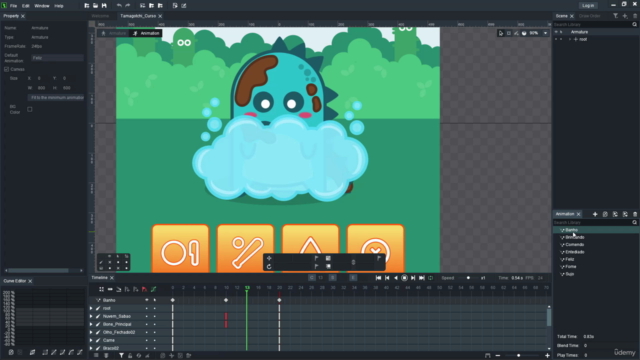Expand the Nuvem_Sabao timeline layer

91,316
